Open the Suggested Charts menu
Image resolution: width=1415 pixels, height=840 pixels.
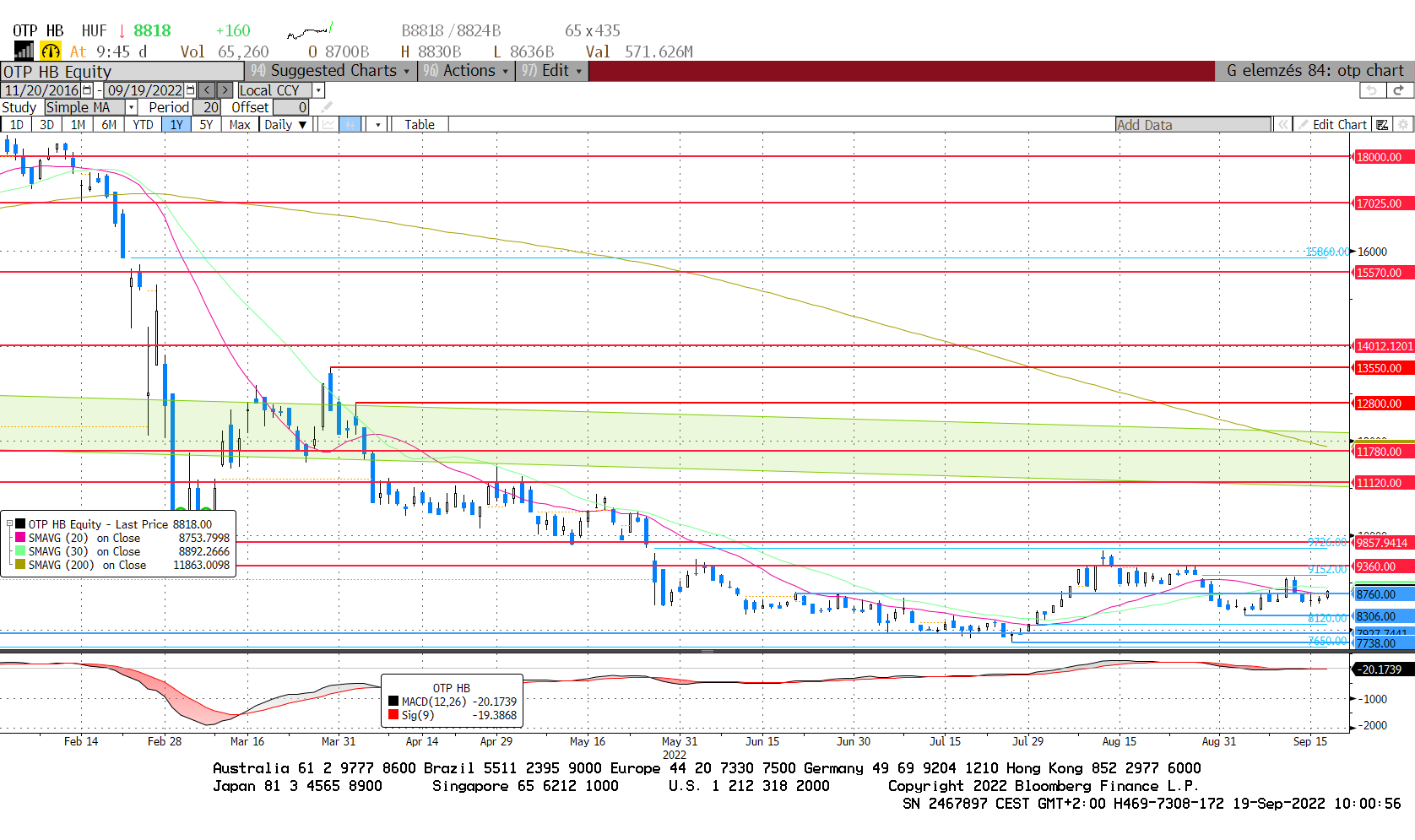click(331, 71)
